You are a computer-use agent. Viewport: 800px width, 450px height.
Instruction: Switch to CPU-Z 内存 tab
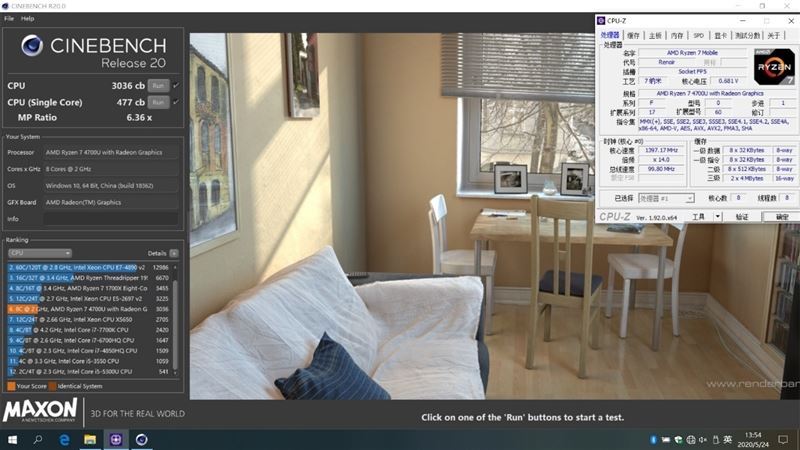pos(677,35)
